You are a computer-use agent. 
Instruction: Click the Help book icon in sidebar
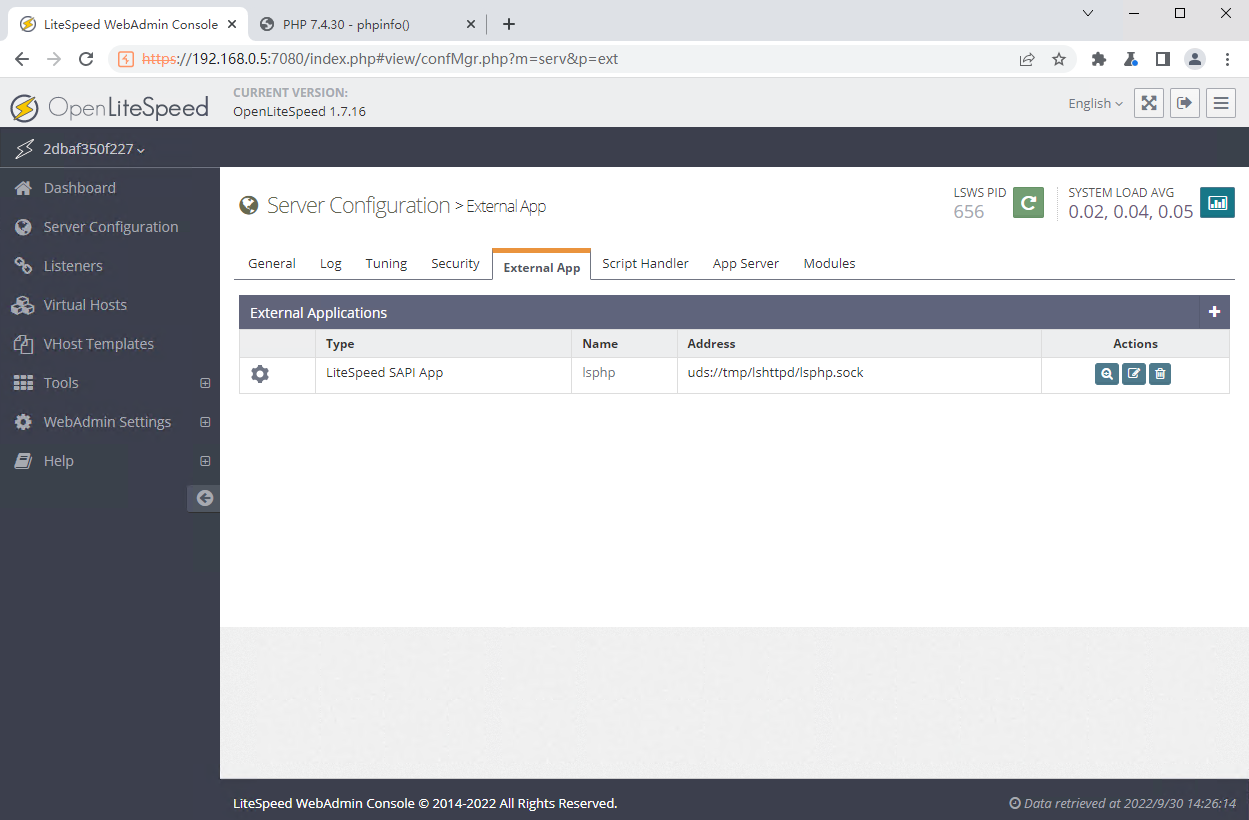(x=23, y=461)
